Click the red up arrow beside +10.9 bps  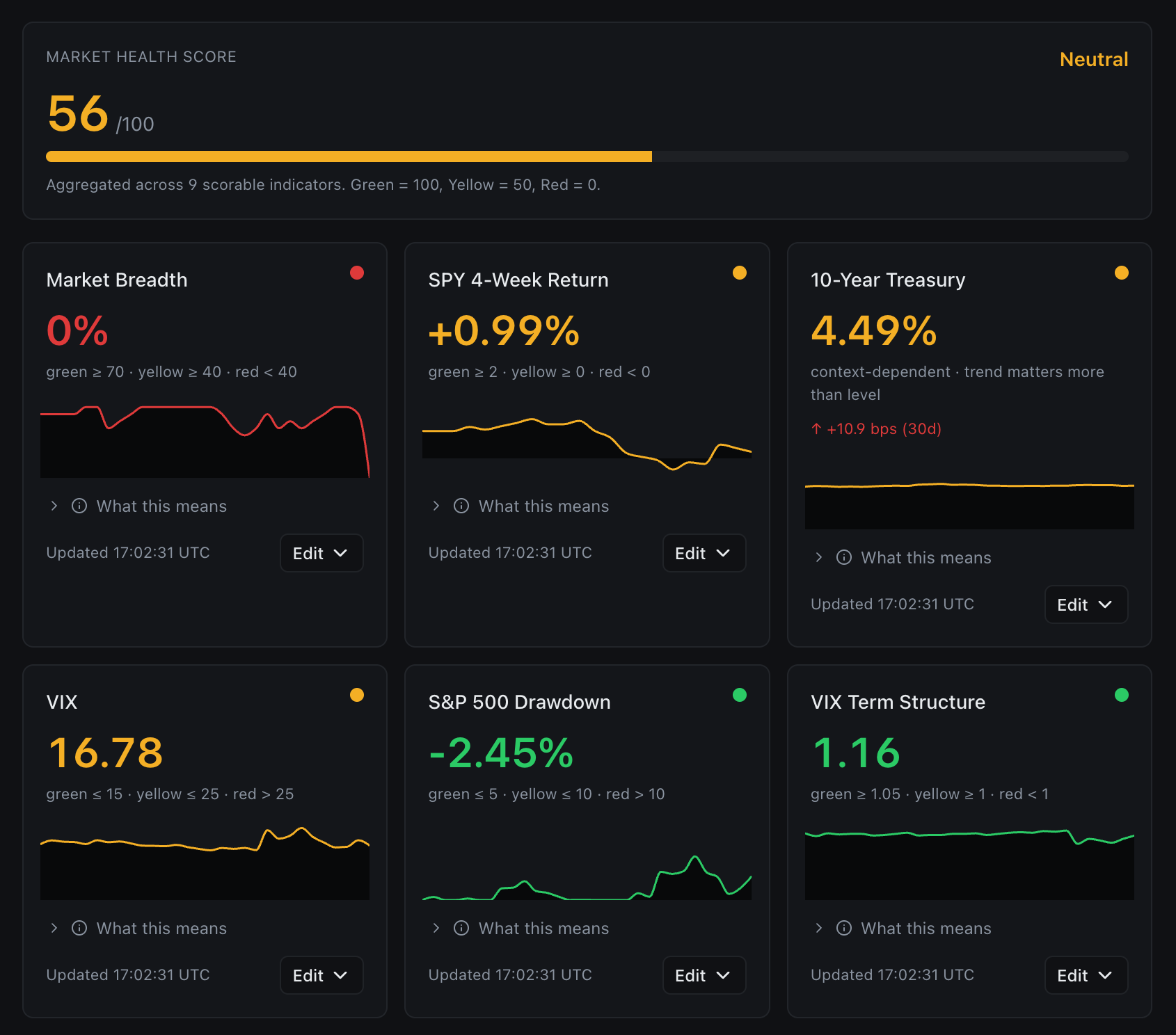(x=816, y=428)
